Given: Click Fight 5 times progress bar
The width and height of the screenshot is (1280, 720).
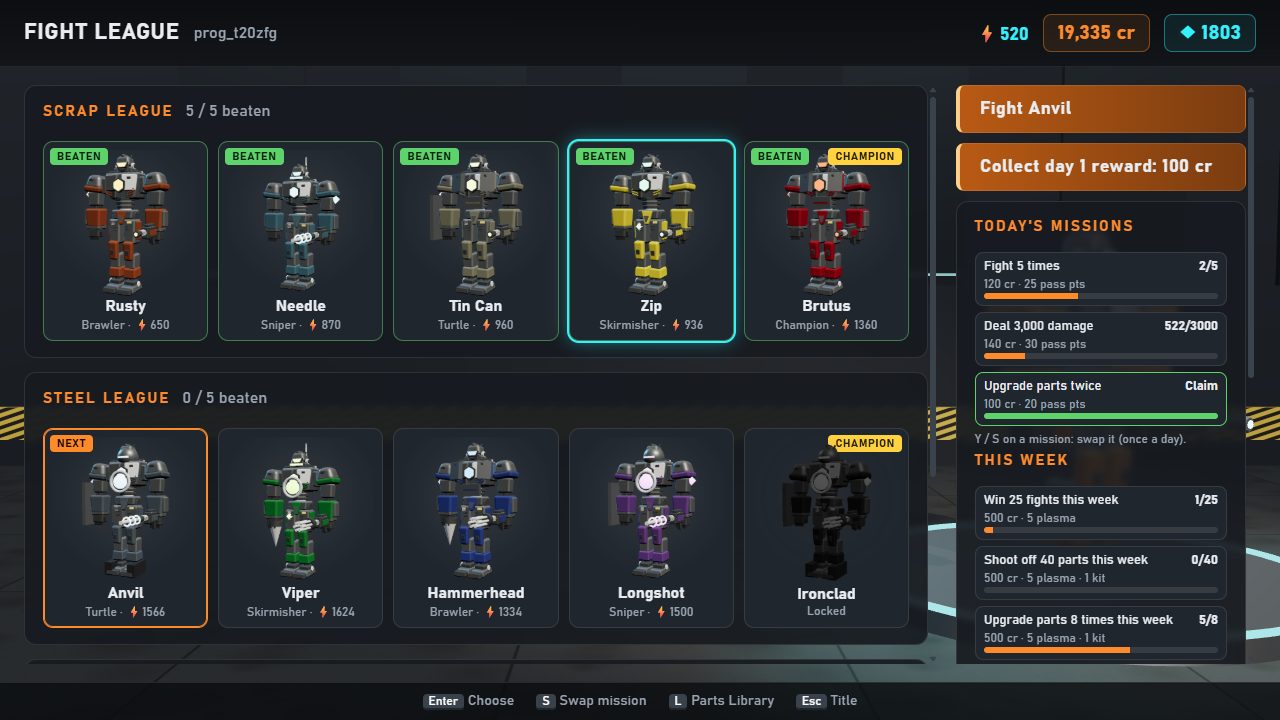Looking at the screenshot, I should [1101, 296].
